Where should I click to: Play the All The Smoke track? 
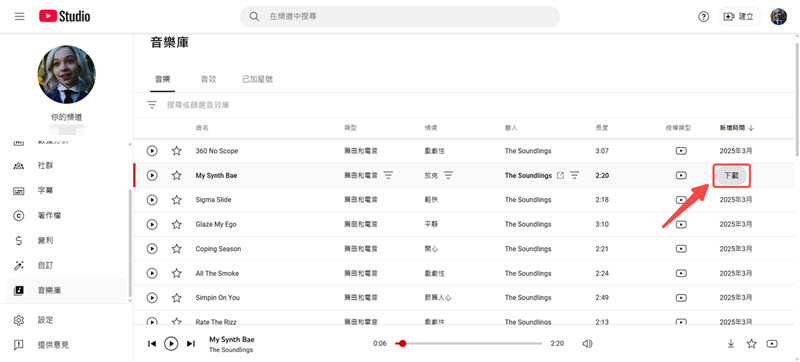click(x=152, y=273)
